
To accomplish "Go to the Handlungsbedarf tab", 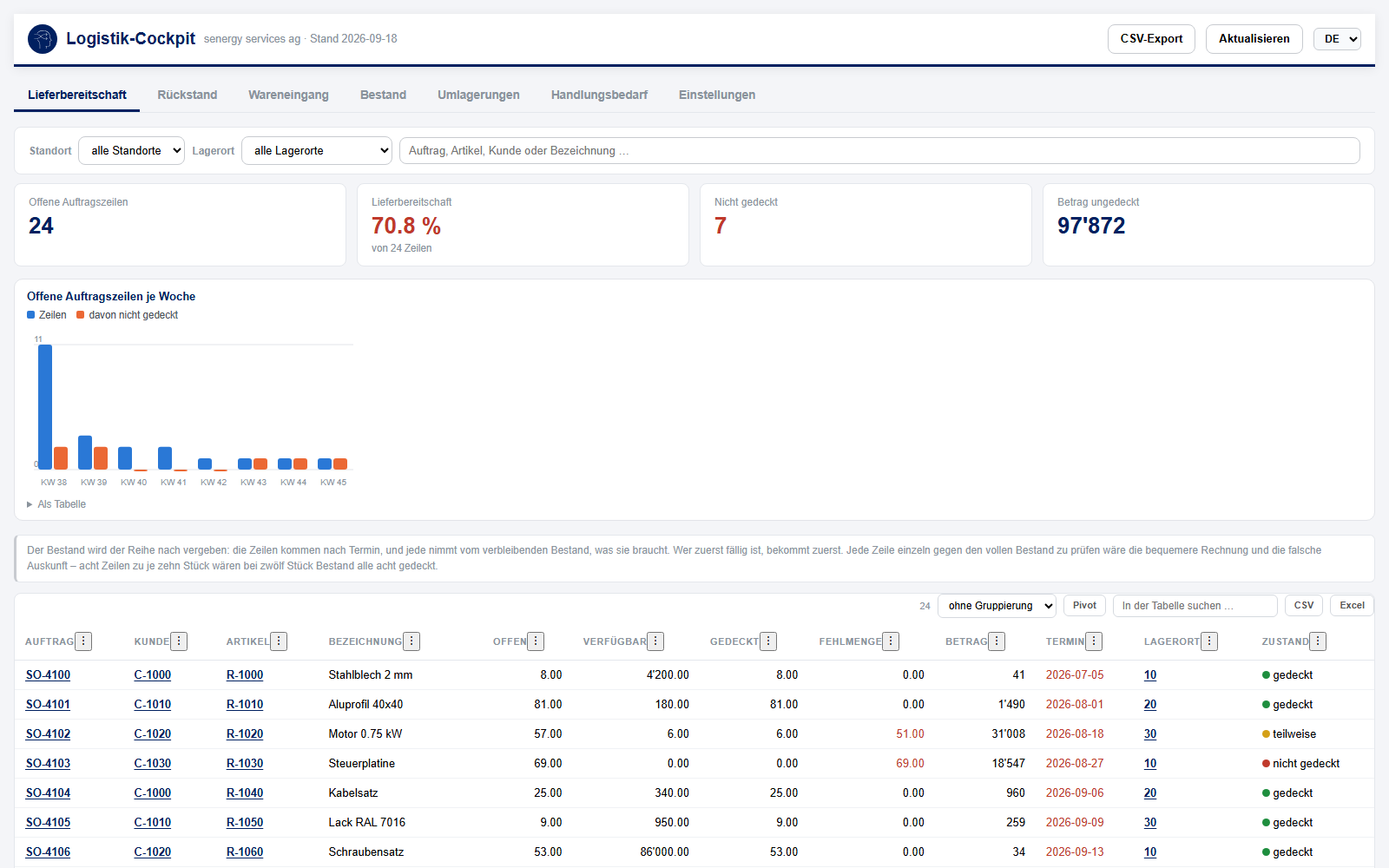I will [599, 95].
